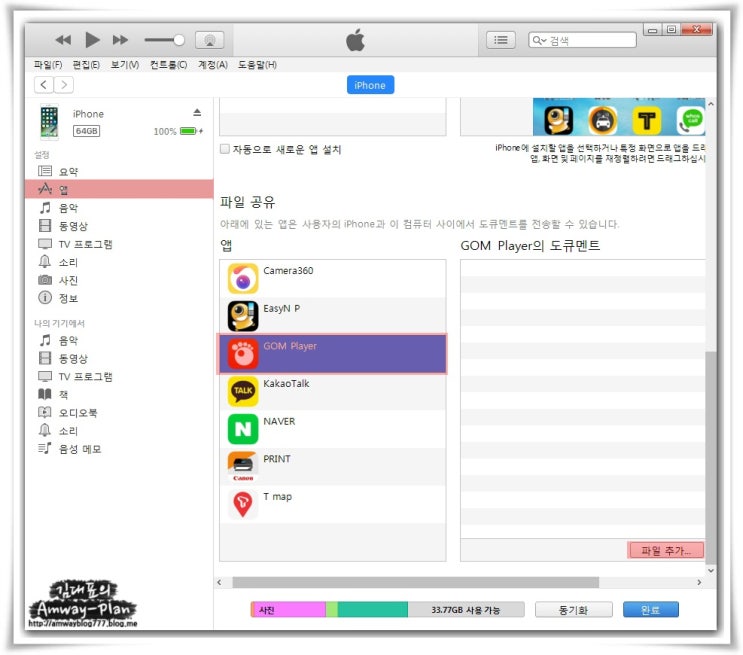Click the 33.77GB 사용 가능 free space label
This screenshot has height=655, width=743.
point(466,610)
